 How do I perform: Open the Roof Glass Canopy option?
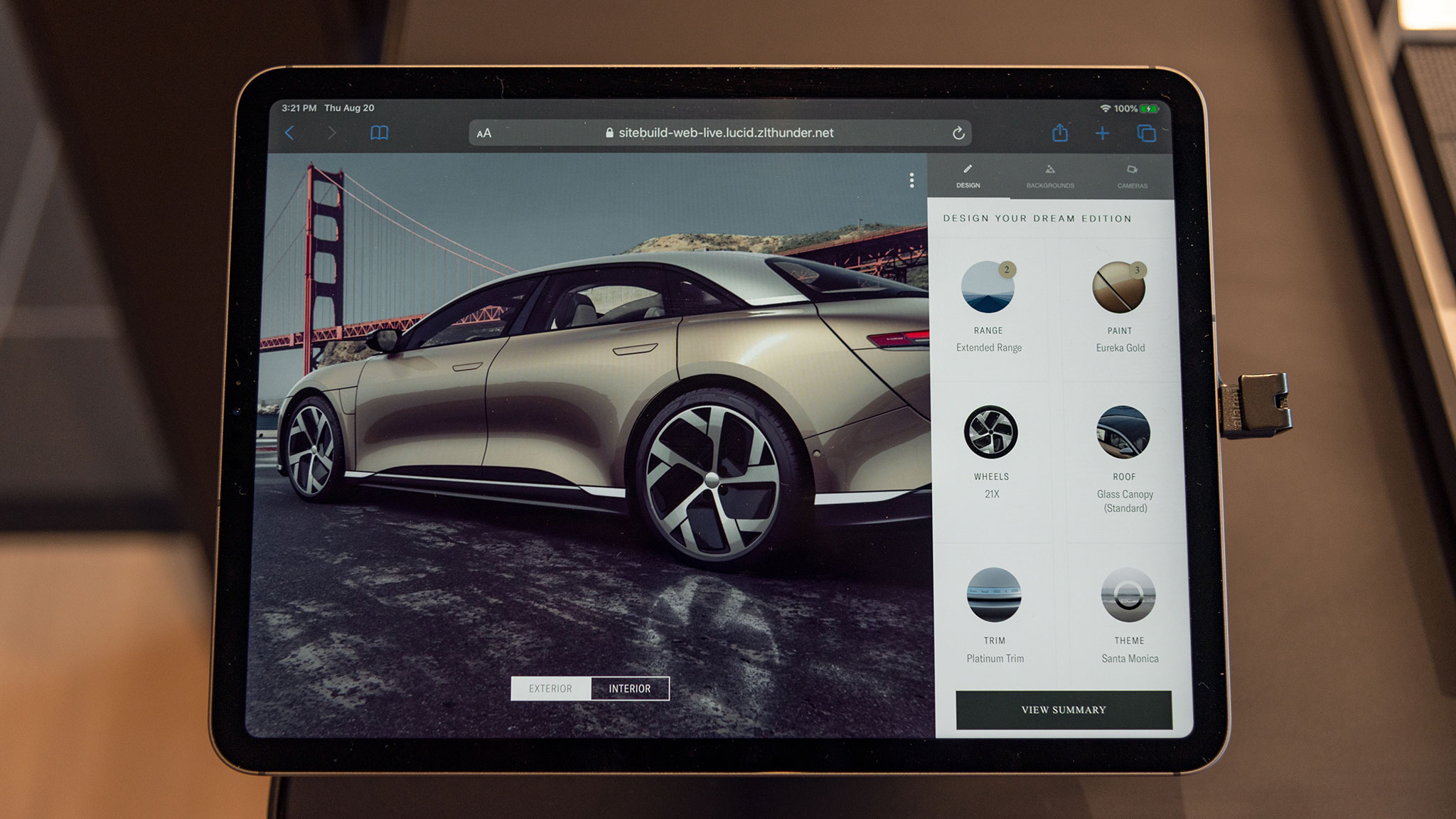1123,432
